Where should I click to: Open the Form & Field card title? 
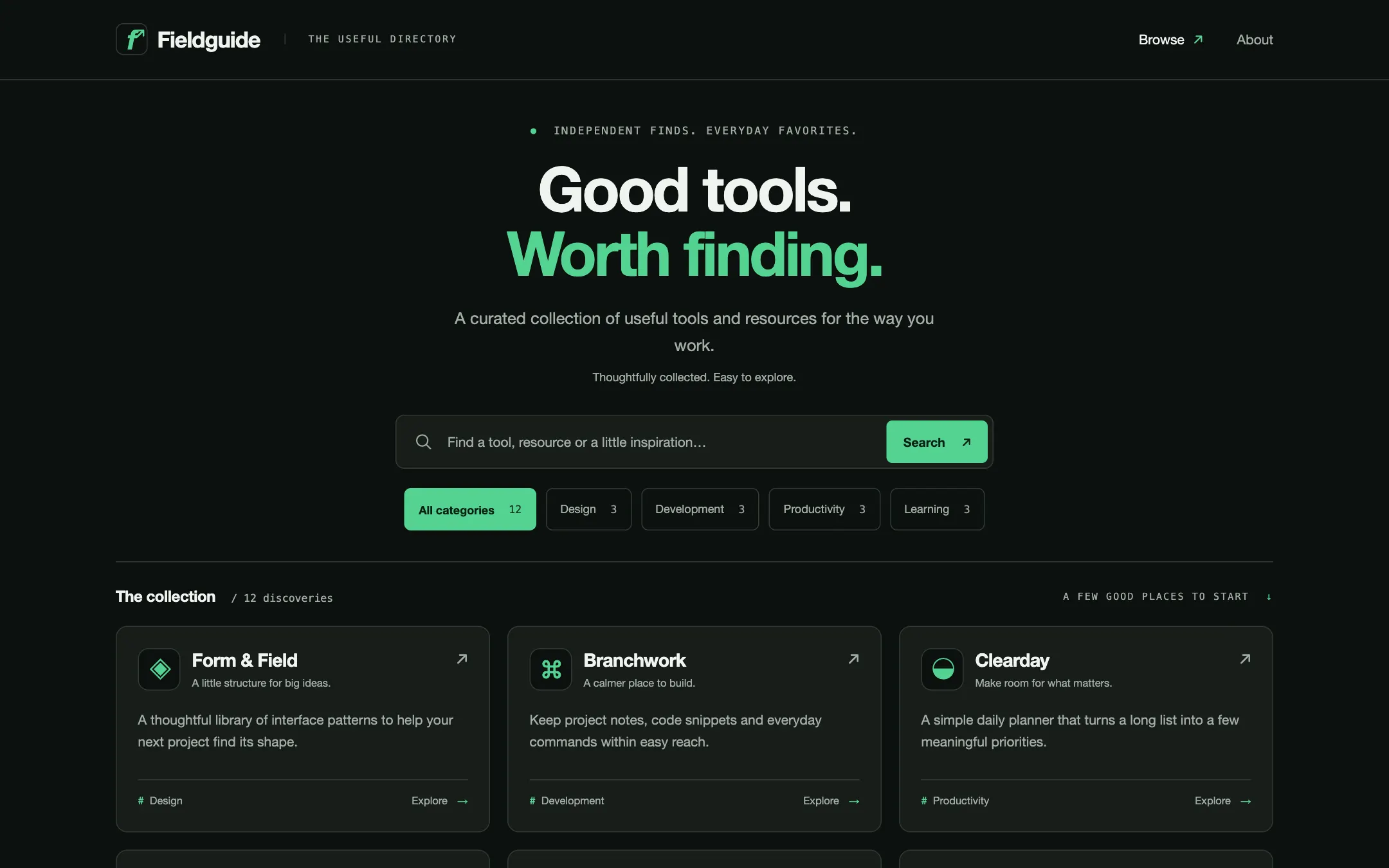[x=244, y=660]
